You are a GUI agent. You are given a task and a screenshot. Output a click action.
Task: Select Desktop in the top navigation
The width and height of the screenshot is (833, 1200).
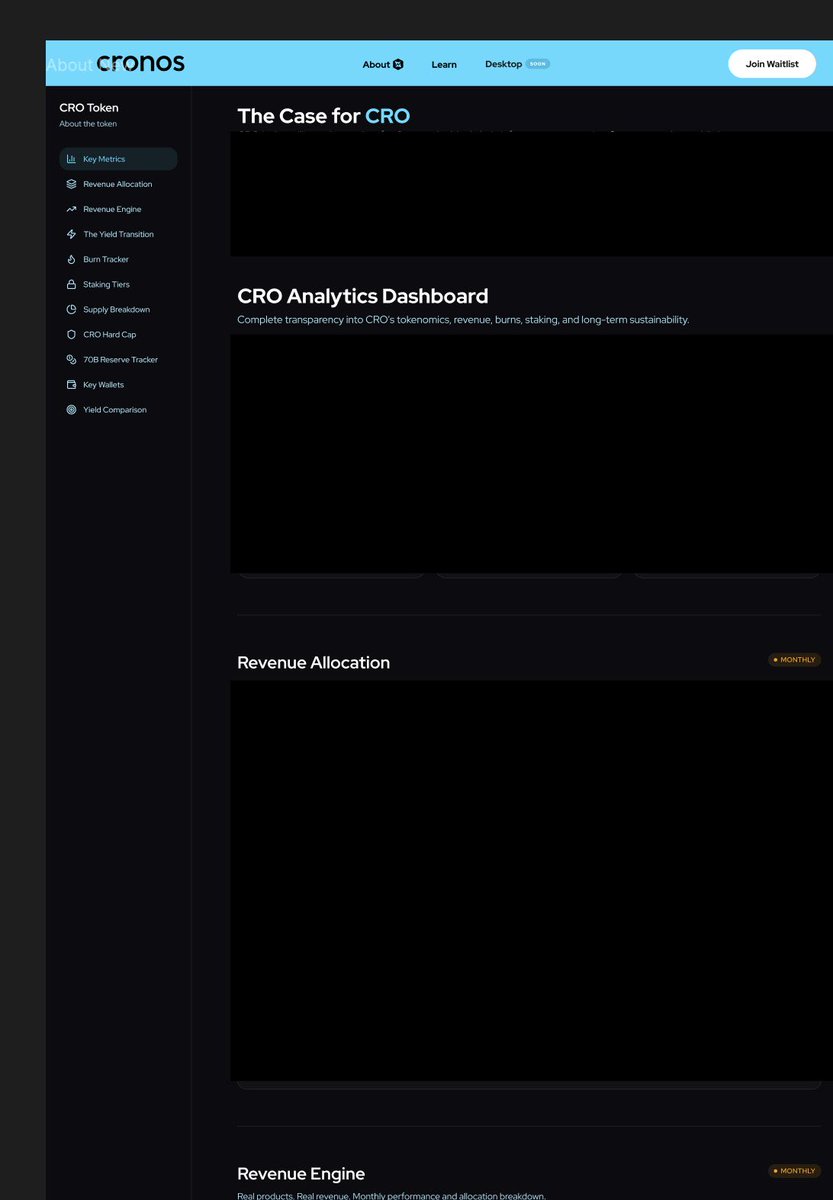pos(503,64)
